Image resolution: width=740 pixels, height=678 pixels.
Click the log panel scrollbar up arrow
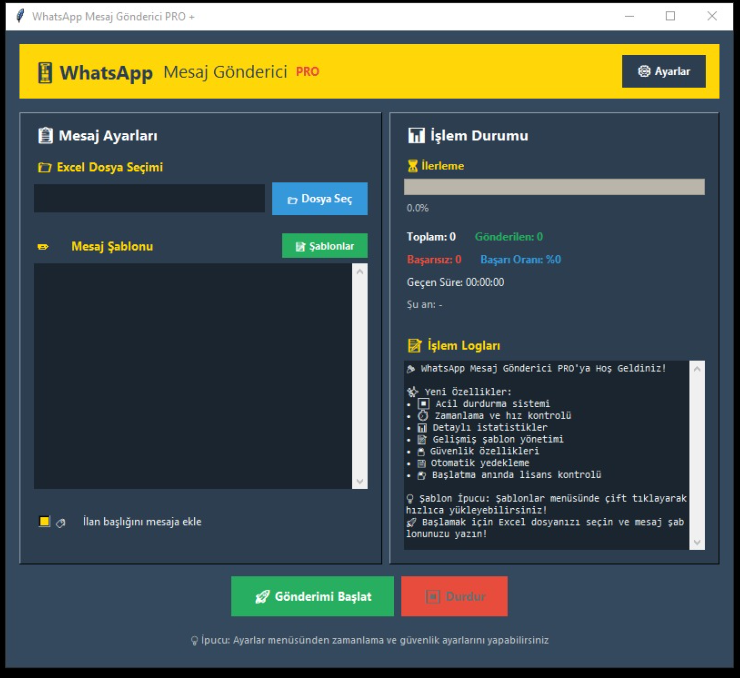[x=697, y=369]
